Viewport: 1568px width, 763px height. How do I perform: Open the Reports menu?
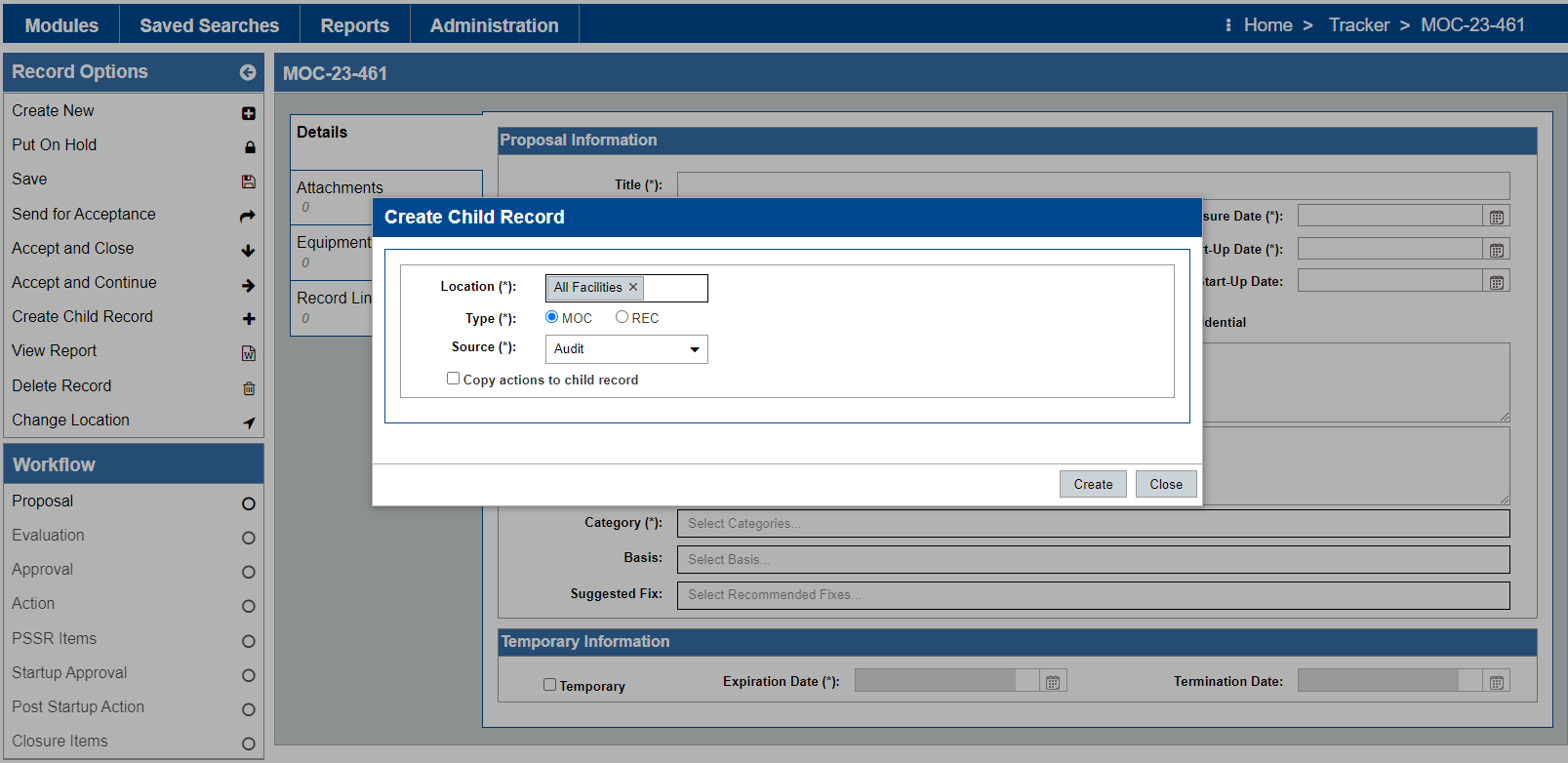354,25
